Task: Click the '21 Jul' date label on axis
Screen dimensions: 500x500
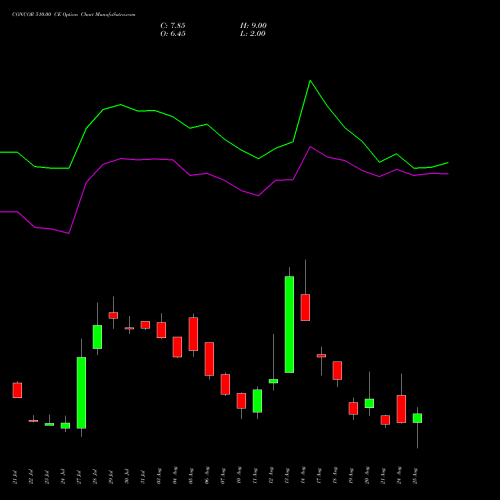Action: point(15,476)
